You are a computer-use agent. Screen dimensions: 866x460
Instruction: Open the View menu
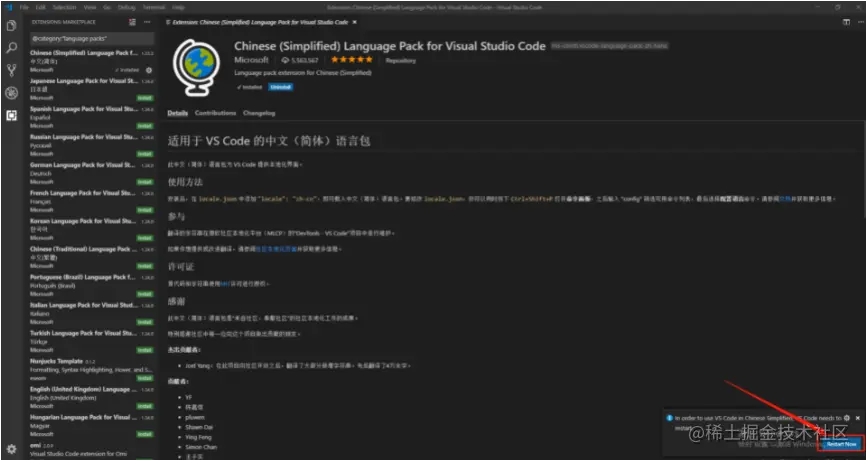[x=89, y=7]
